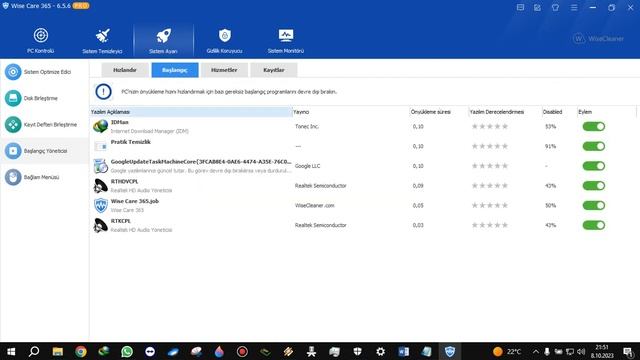The width and height of the screenshot is (640, 360).
Task: Click the edit note icon in the title bar
Action: [538, 7]
